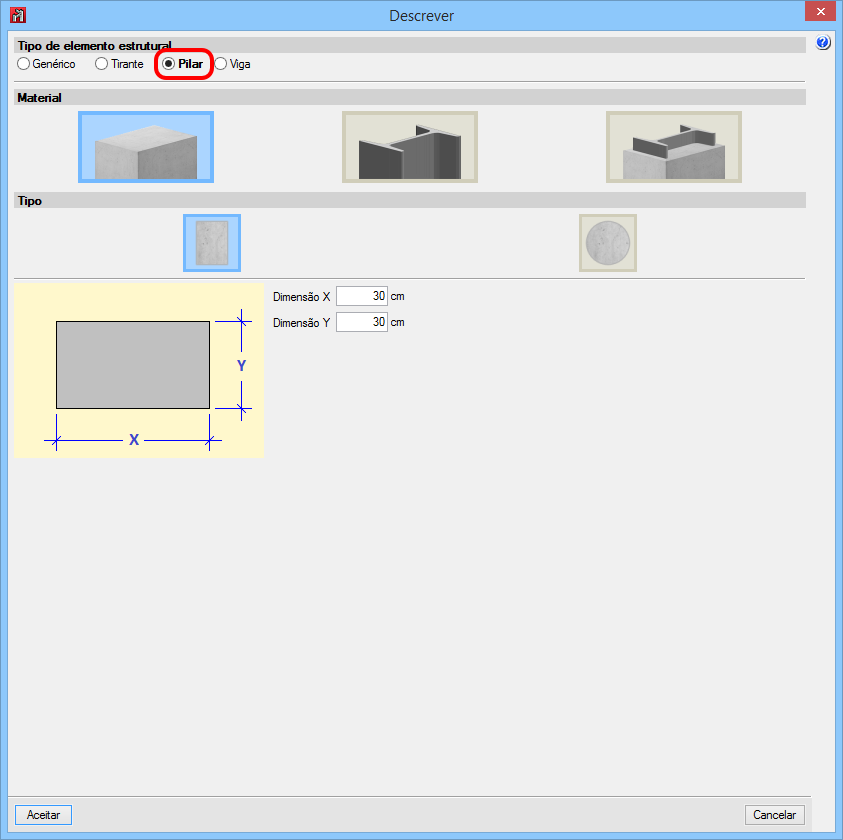The image size is (843, 840).
Task: Click the 'Material' section heading
Action: pyautogui.click(x=39, y=97)
